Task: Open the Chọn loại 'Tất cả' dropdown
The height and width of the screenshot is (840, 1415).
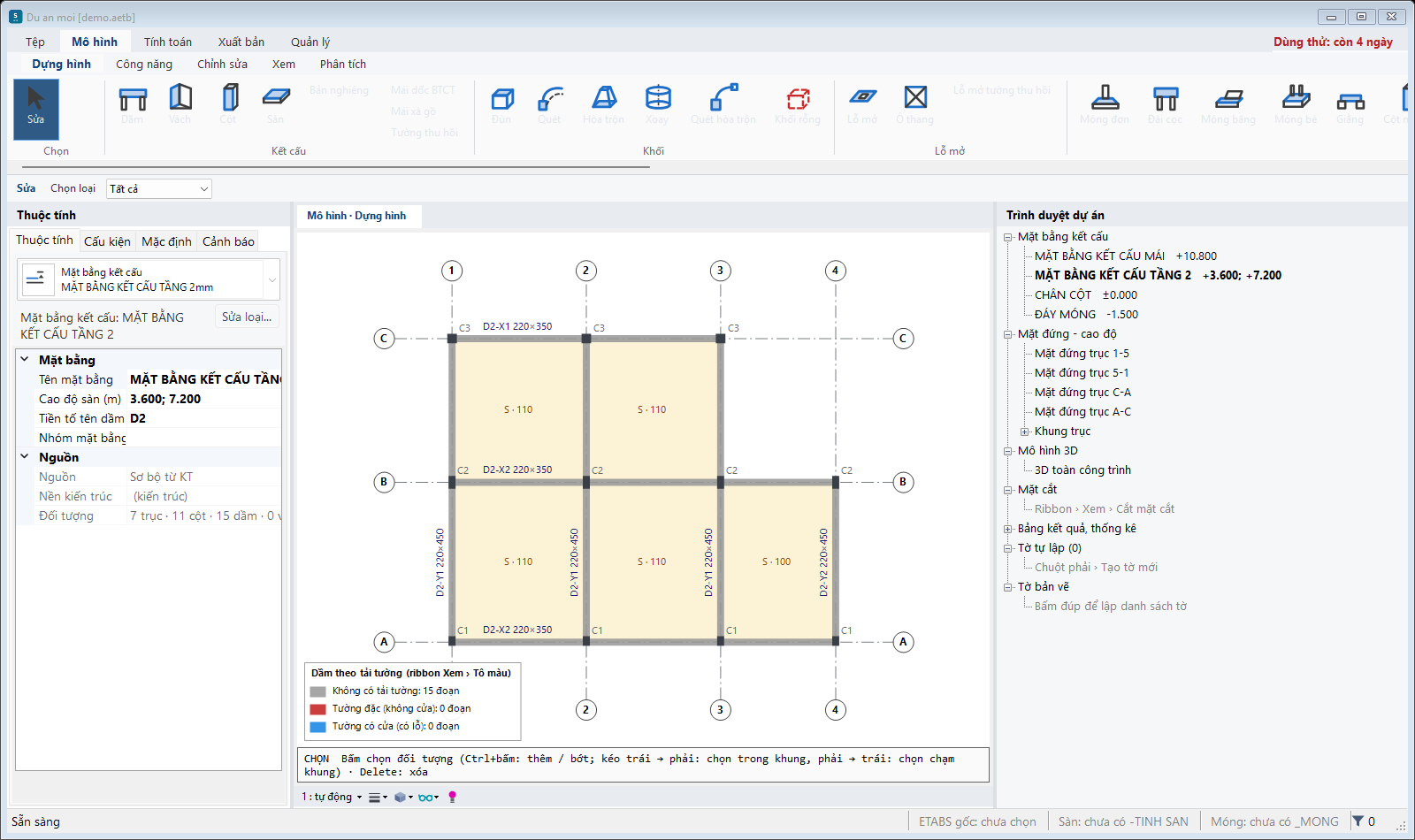Action: pyautogui.click(x=159, y=188)
